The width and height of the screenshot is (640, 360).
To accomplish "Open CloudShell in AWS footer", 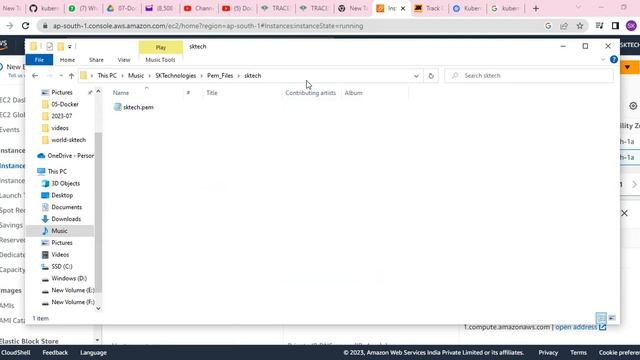I will (x=16, y=353).
